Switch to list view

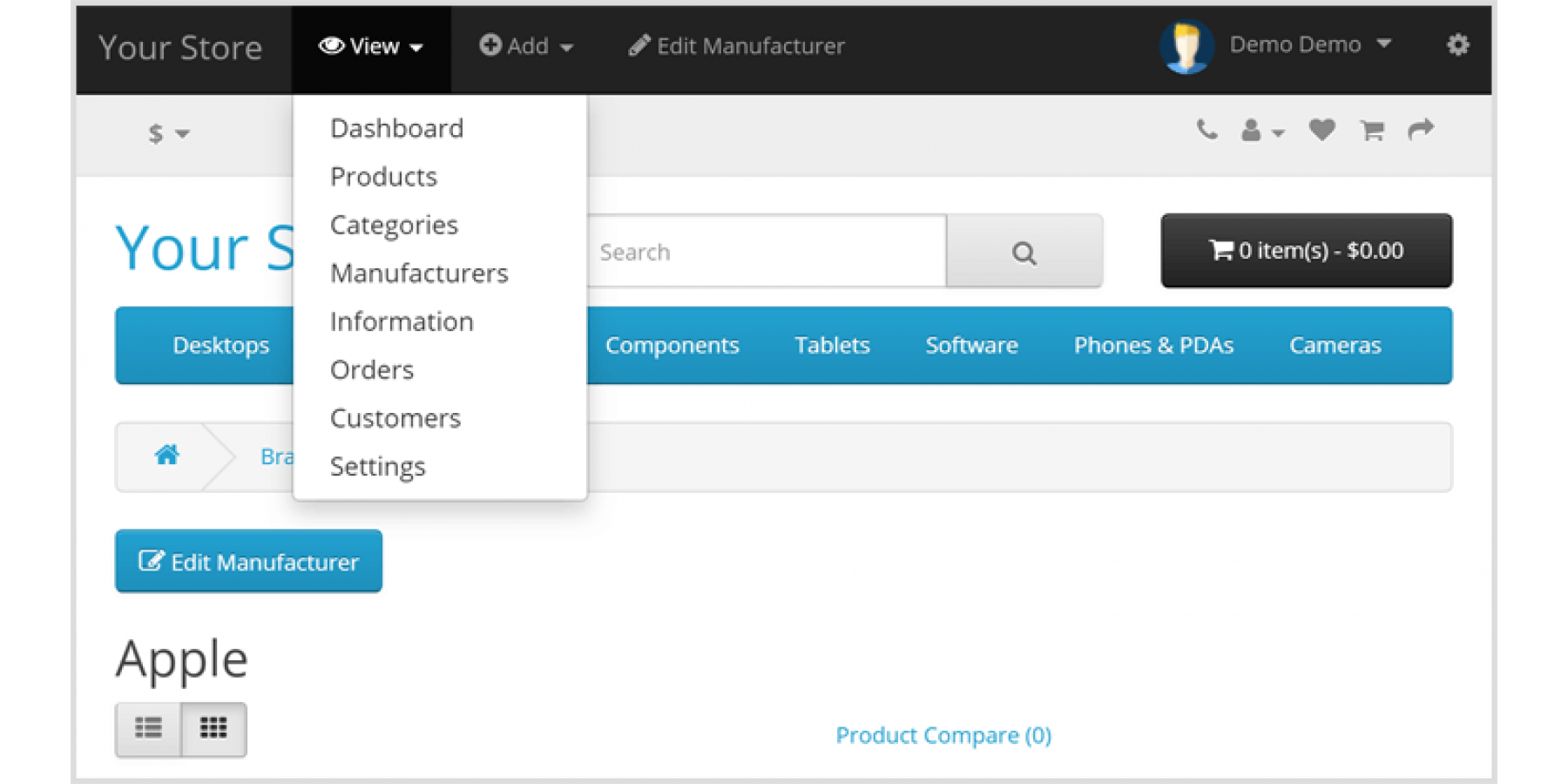tap(148, 729)
